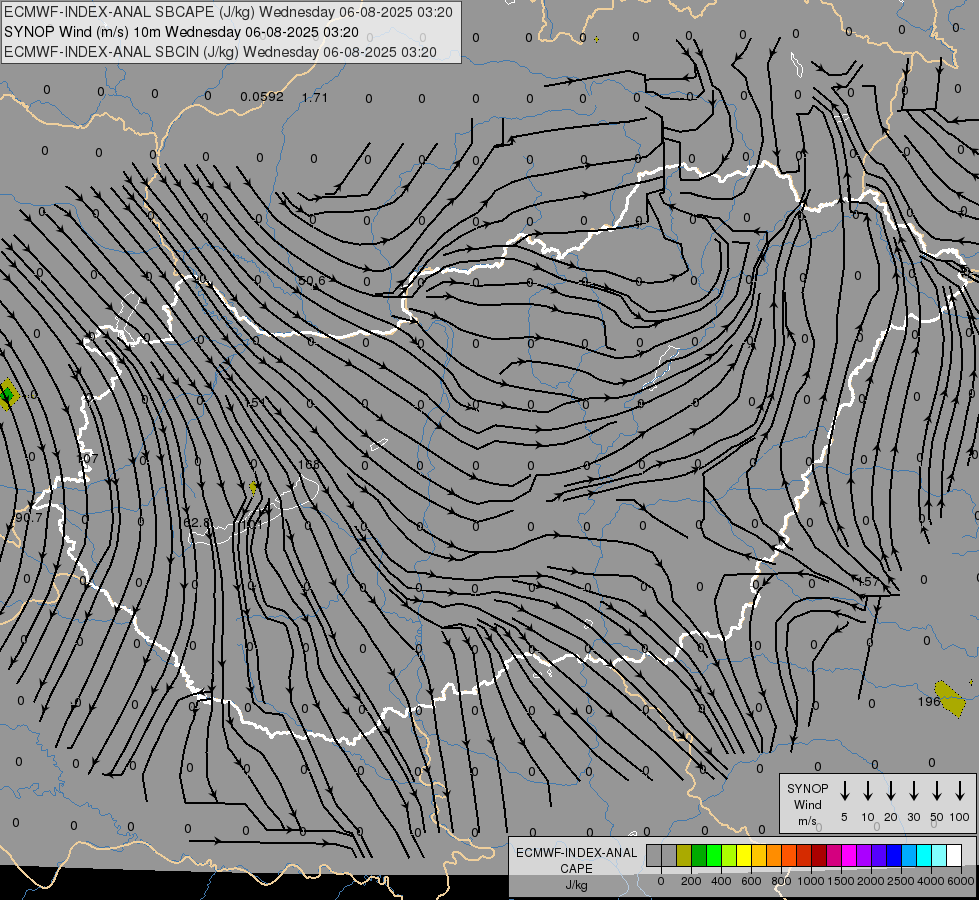Click the 196 value beside olive patch
979x900 pixels.
pyautogui.click(x=929, y=701)
